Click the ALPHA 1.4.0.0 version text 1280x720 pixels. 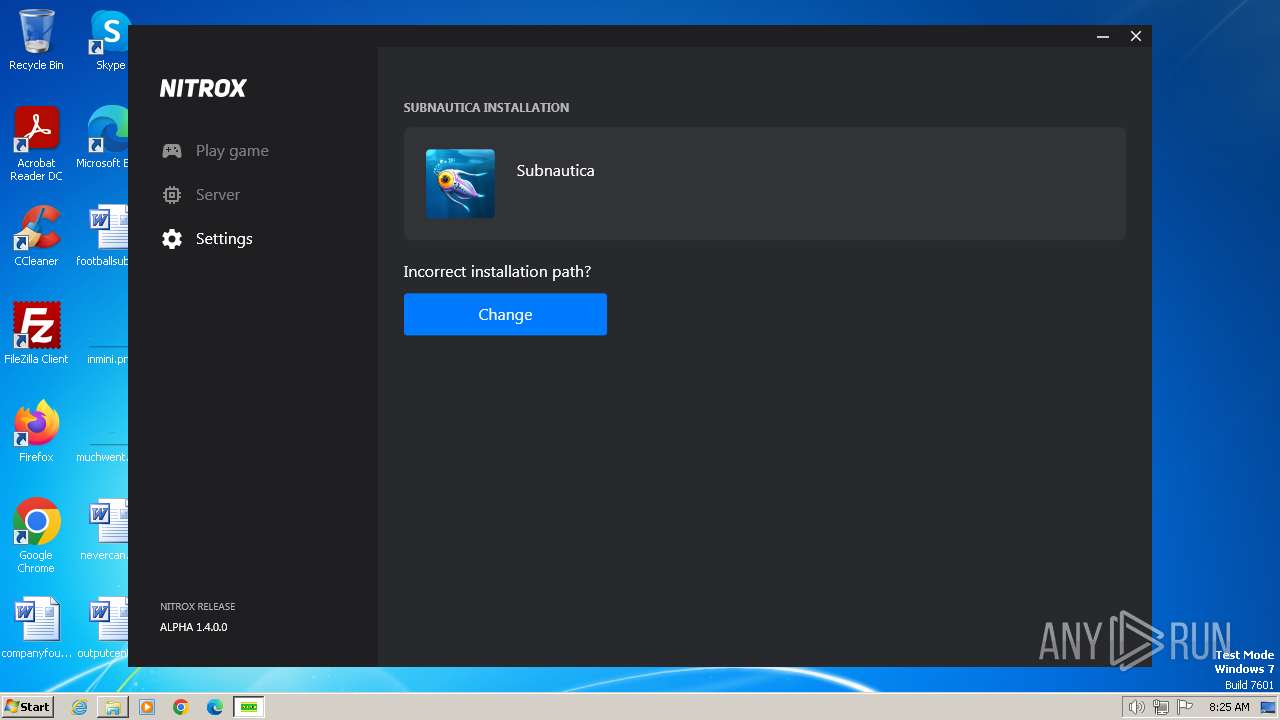click(x=194, y=627)
